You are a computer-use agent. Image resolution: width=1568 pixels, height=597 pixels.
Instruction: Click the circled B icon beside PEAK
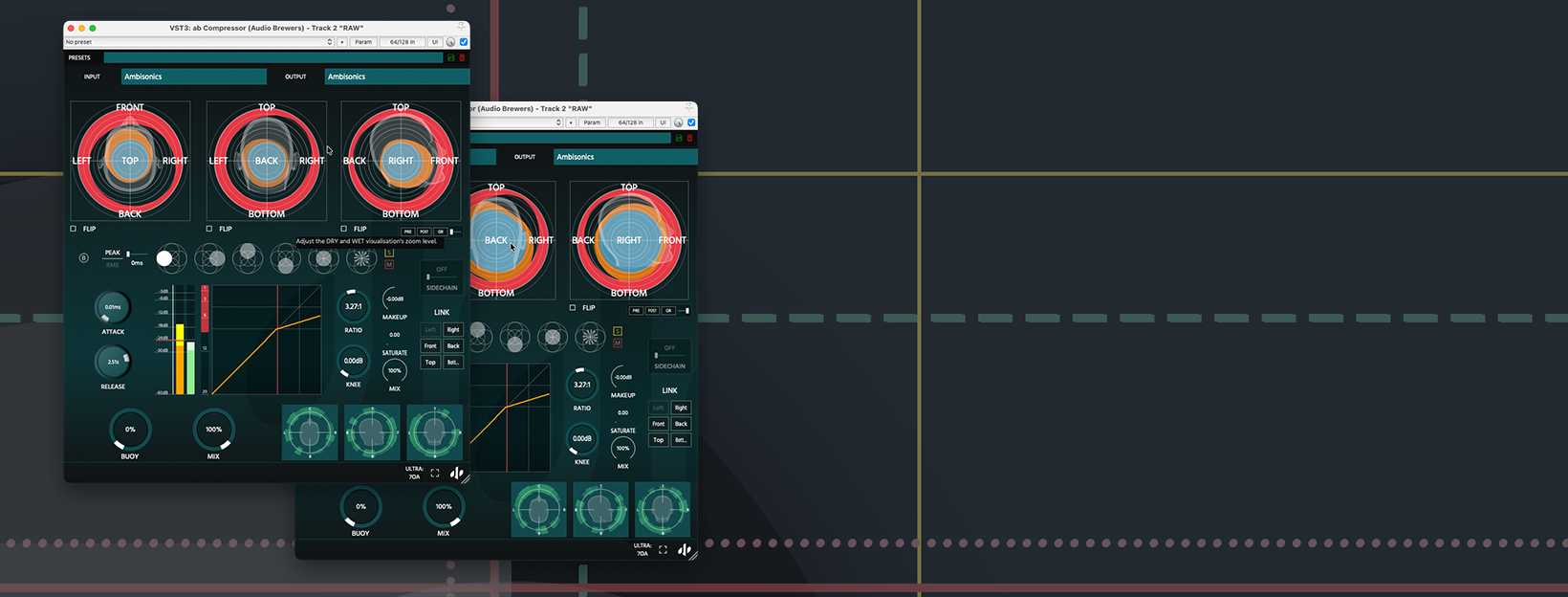83,257
